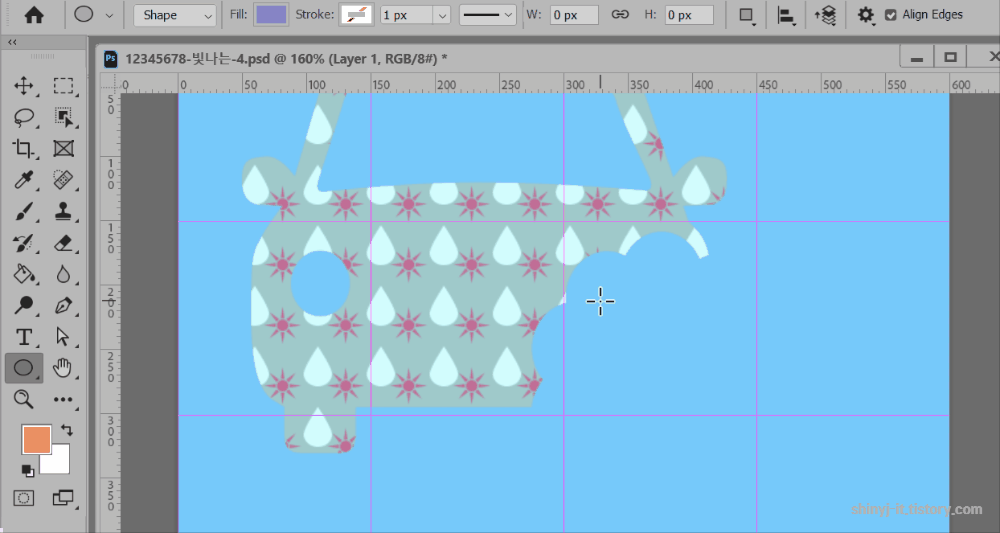
Task: Click the white background color swatch
Action: [x=59, y=462]
